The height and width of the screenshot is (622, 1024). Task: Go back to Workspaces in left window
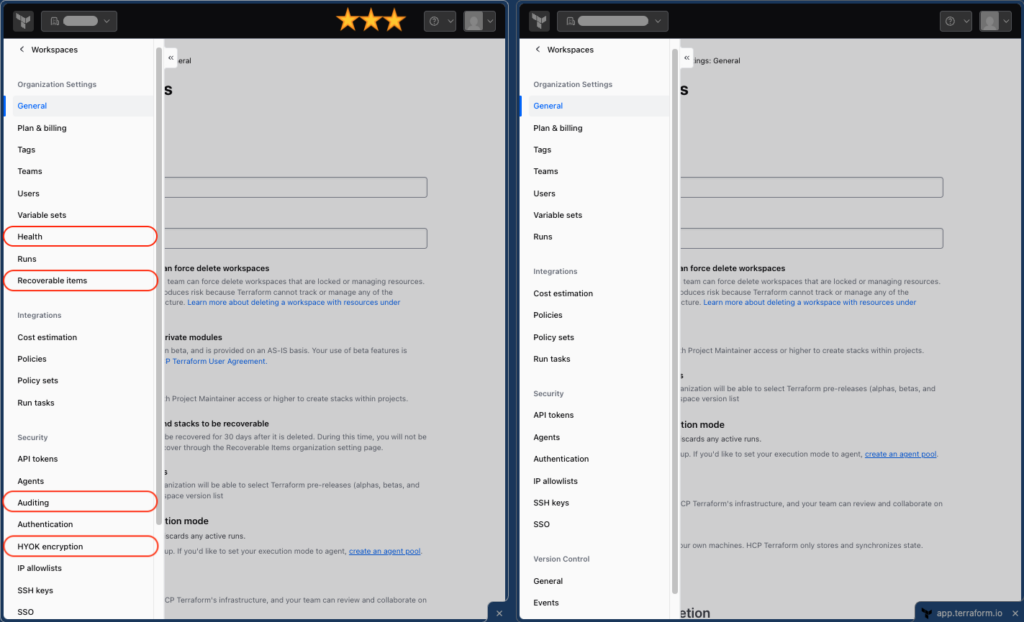point(48,50)
